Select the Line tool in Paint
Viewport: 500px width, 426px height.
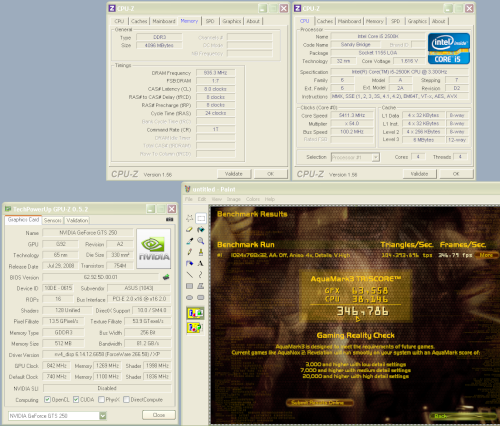point(190,275)
